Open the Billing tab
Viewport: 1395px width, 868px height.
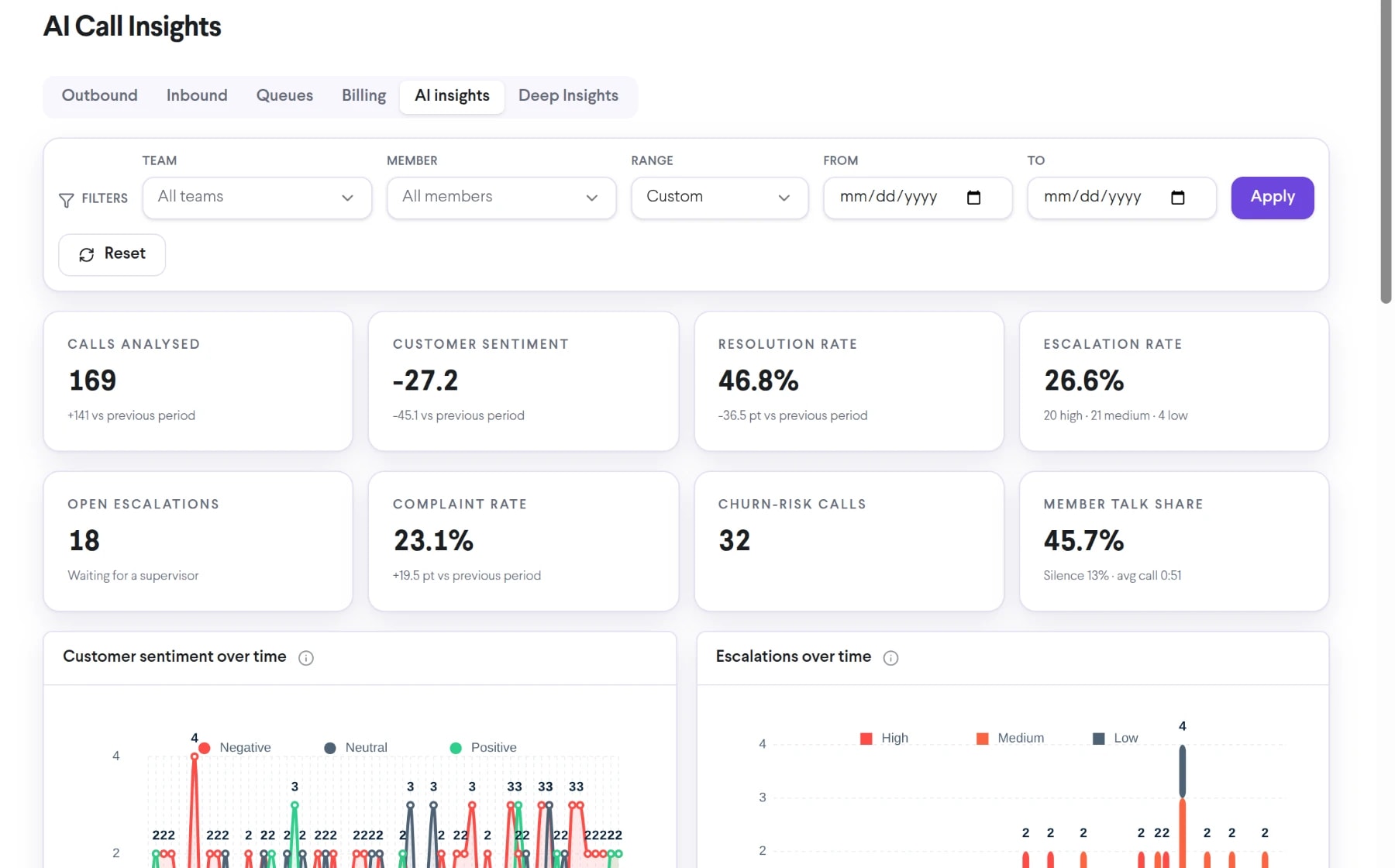point(363,96)
